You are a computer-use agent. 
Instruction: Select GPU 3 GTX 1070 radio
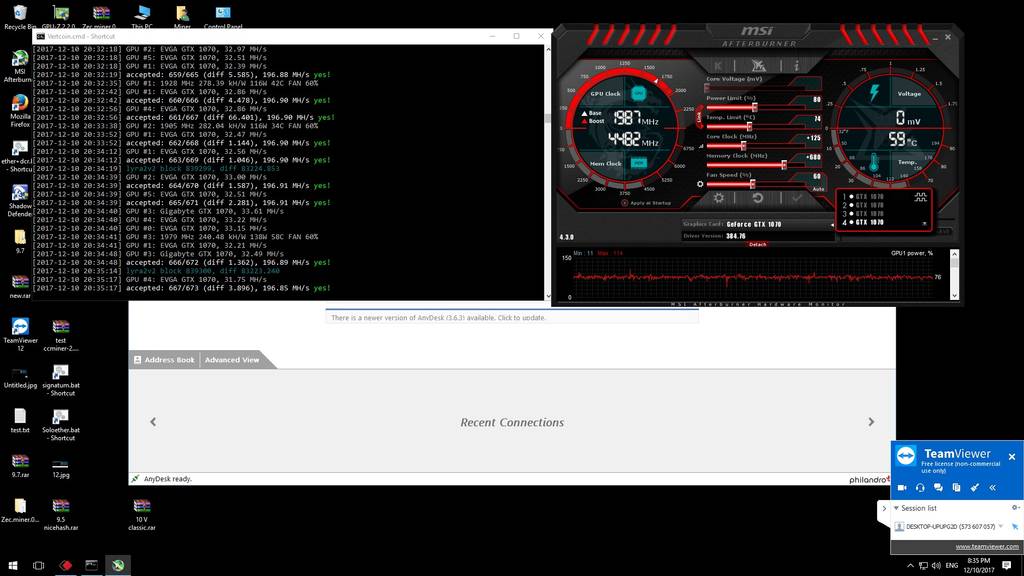click(851, 214)
